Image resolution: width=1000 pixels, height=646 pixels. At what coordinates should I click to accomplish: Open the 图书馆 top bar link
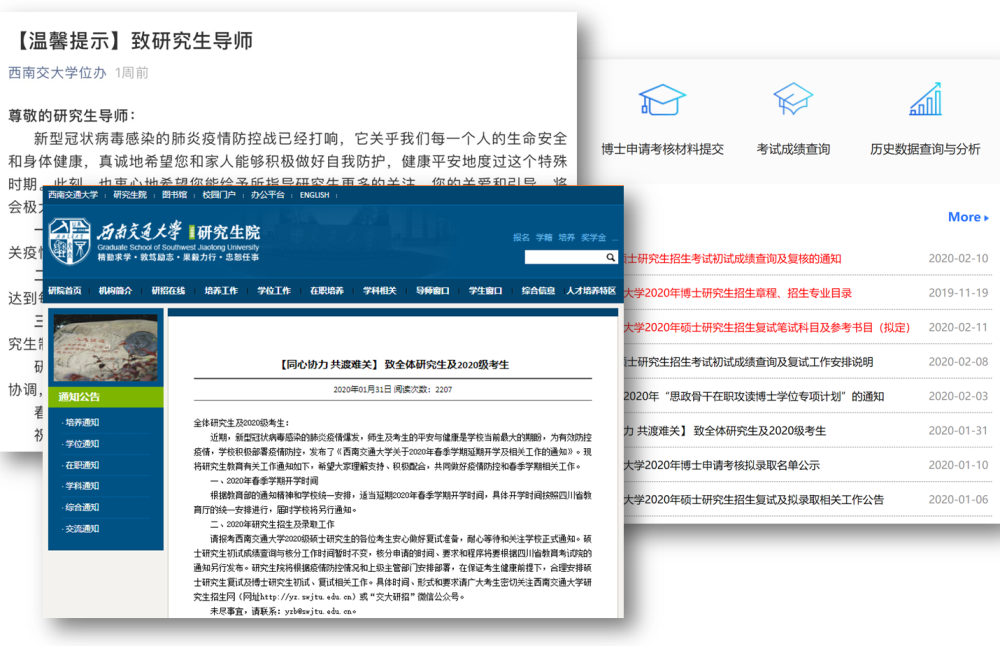pyautogui.click(x=175, y=195)
